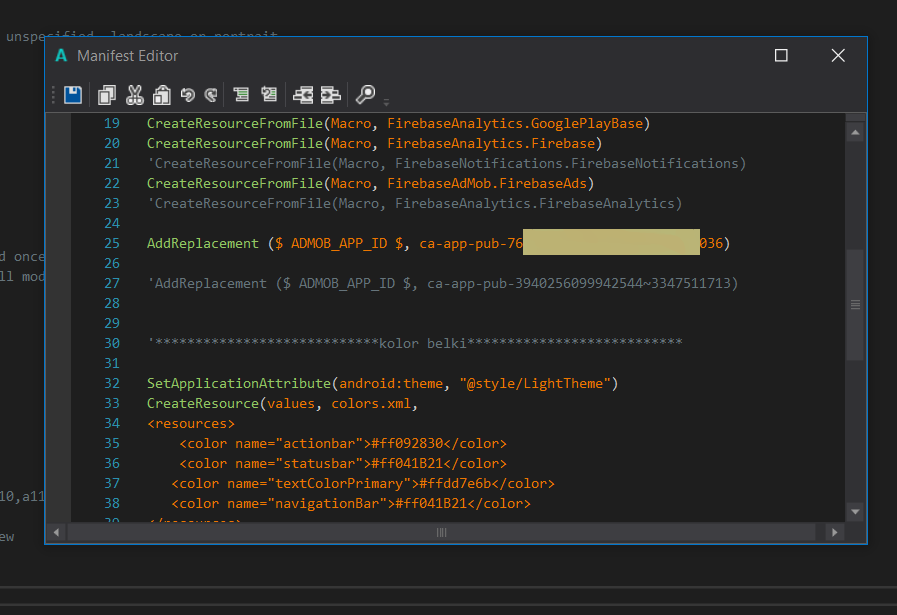Screen dimensions: 897x615
Task: Decrease indent of selected lines
Action: pyautogui.click(x=303, y=94)
